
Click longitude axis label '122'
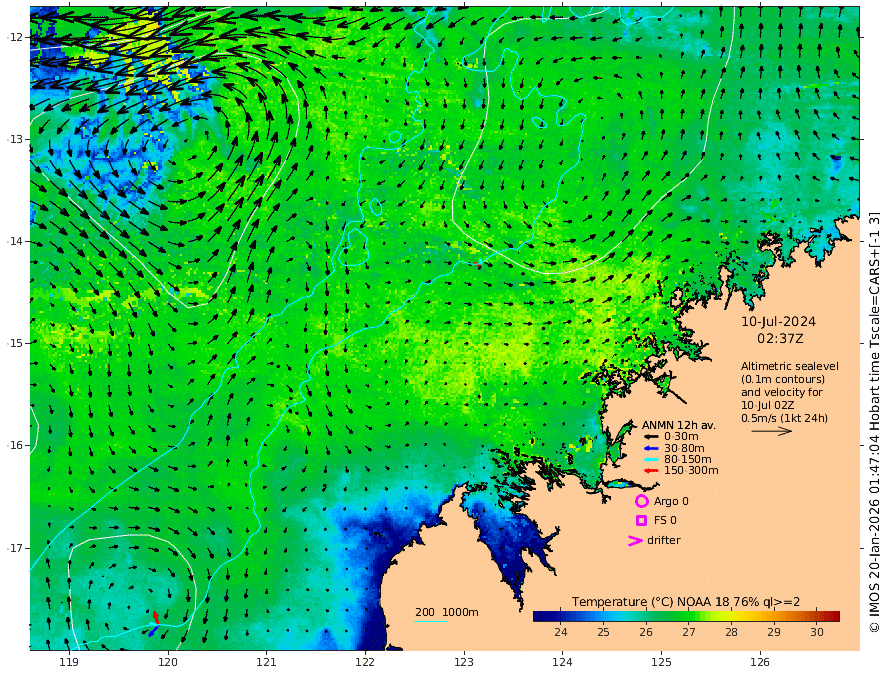[365, 663]
